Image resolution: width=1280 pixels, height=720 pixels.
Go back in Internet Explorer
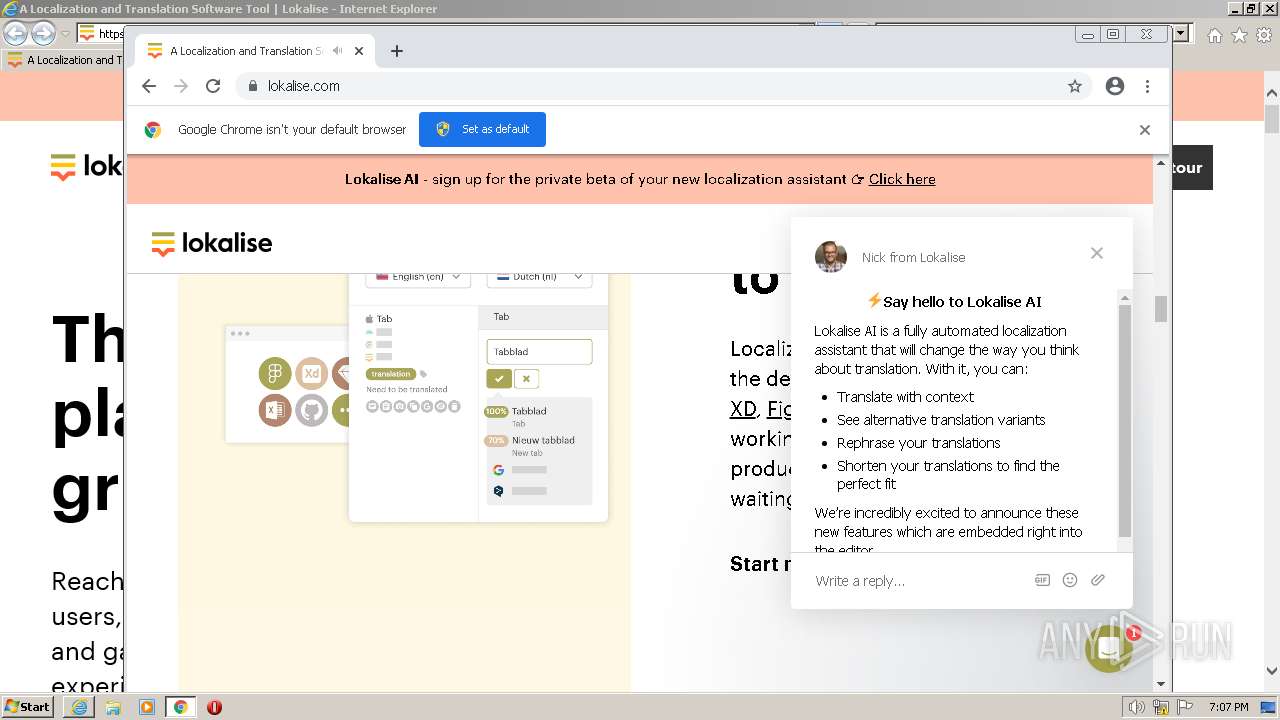point(16,33)
